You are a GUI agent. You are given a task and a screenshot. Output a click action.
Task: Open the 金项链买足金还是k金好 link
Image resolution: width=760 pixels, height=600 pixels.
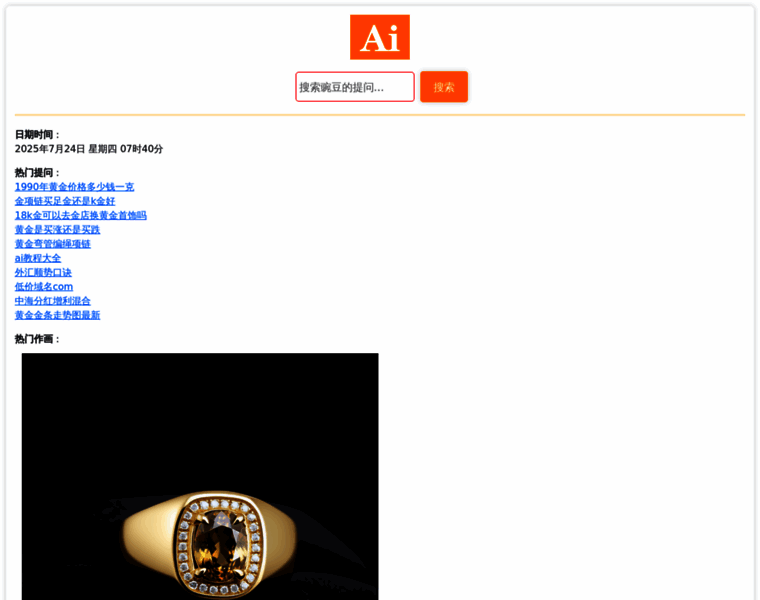pos(65,201)
